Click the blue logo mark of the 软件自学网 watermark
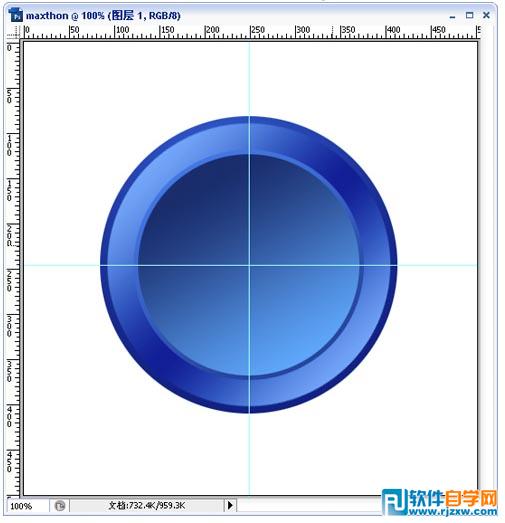The width and height of the screenshot is (505, 523). coord(395,502)
